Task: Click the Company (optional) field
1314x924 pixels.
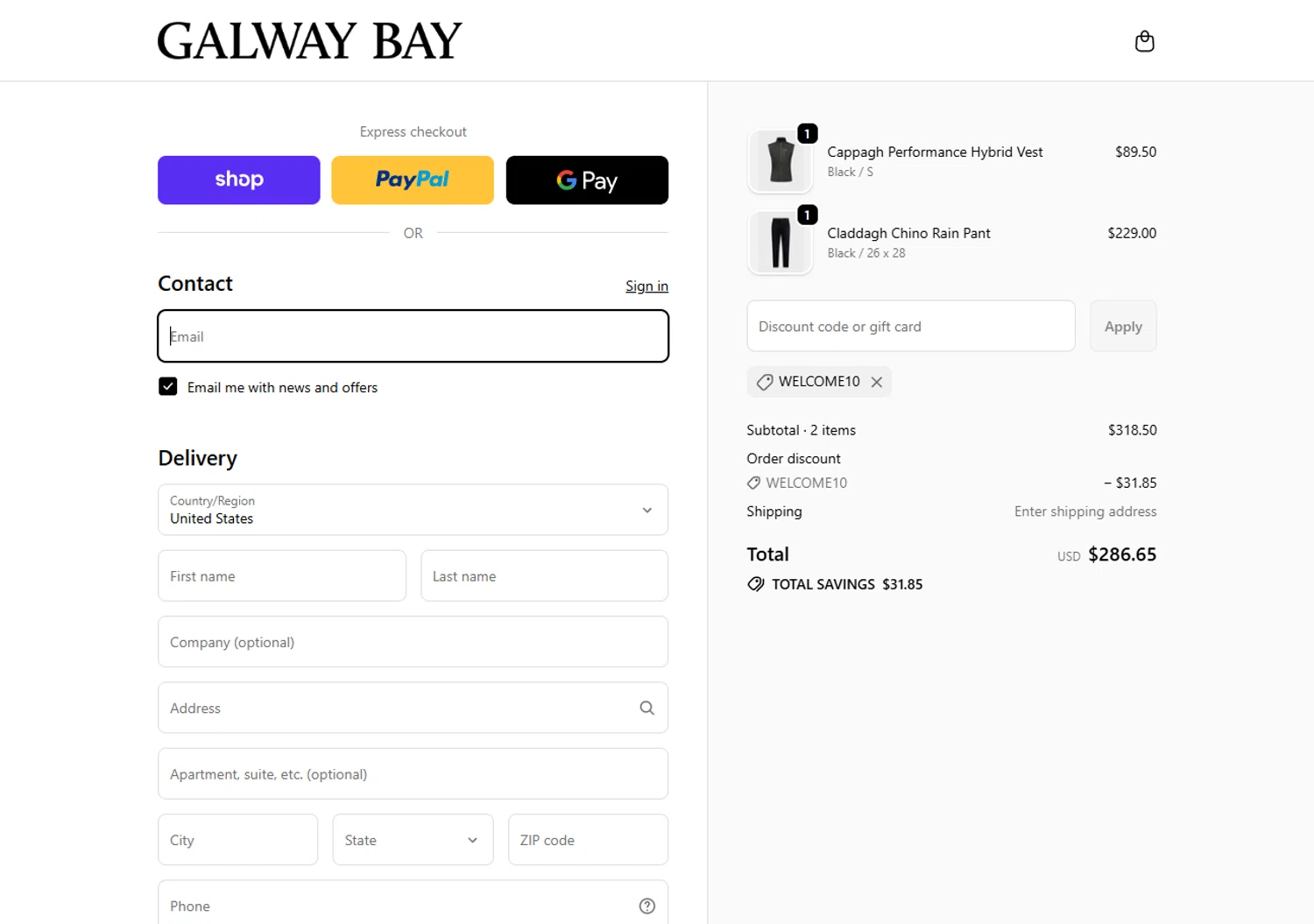Action: tap(413, 641)
